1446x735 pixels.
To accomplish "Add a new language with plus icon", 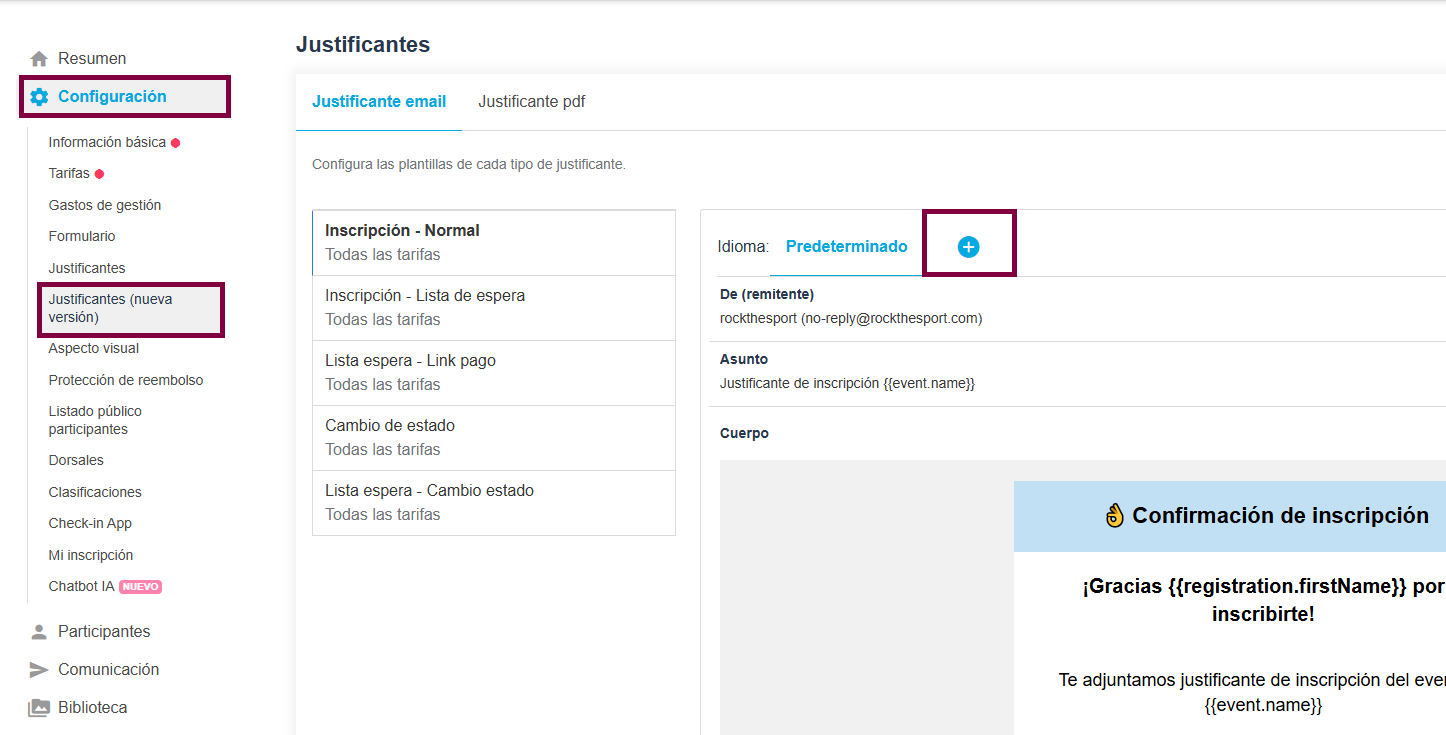I will (x=968, y=247).
